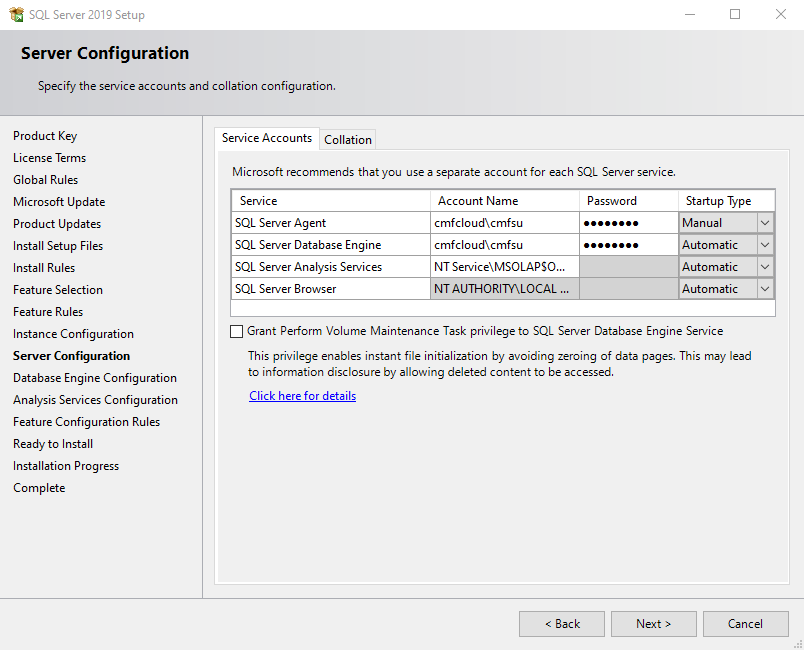Expand Startup Type for SQL Server Database Engine
The image size is (804, 650).
pos(765,245)
